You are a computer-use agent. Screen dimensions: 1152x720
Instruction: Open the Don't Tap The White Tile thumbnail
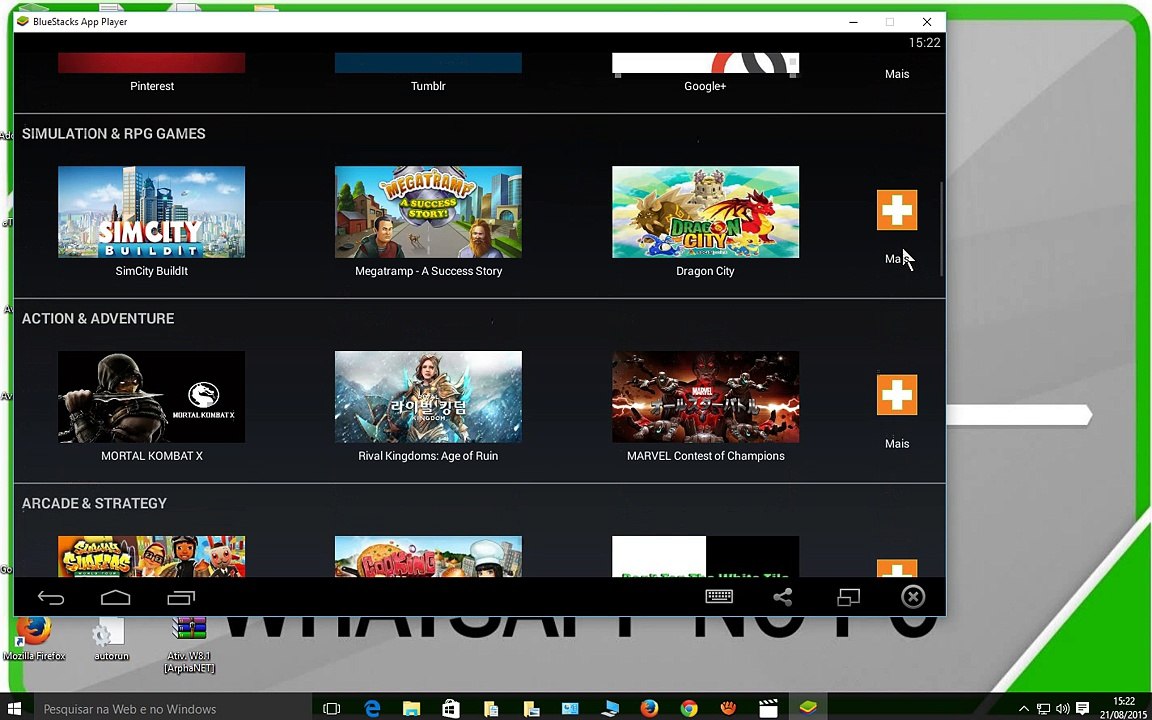coord(705,556)
